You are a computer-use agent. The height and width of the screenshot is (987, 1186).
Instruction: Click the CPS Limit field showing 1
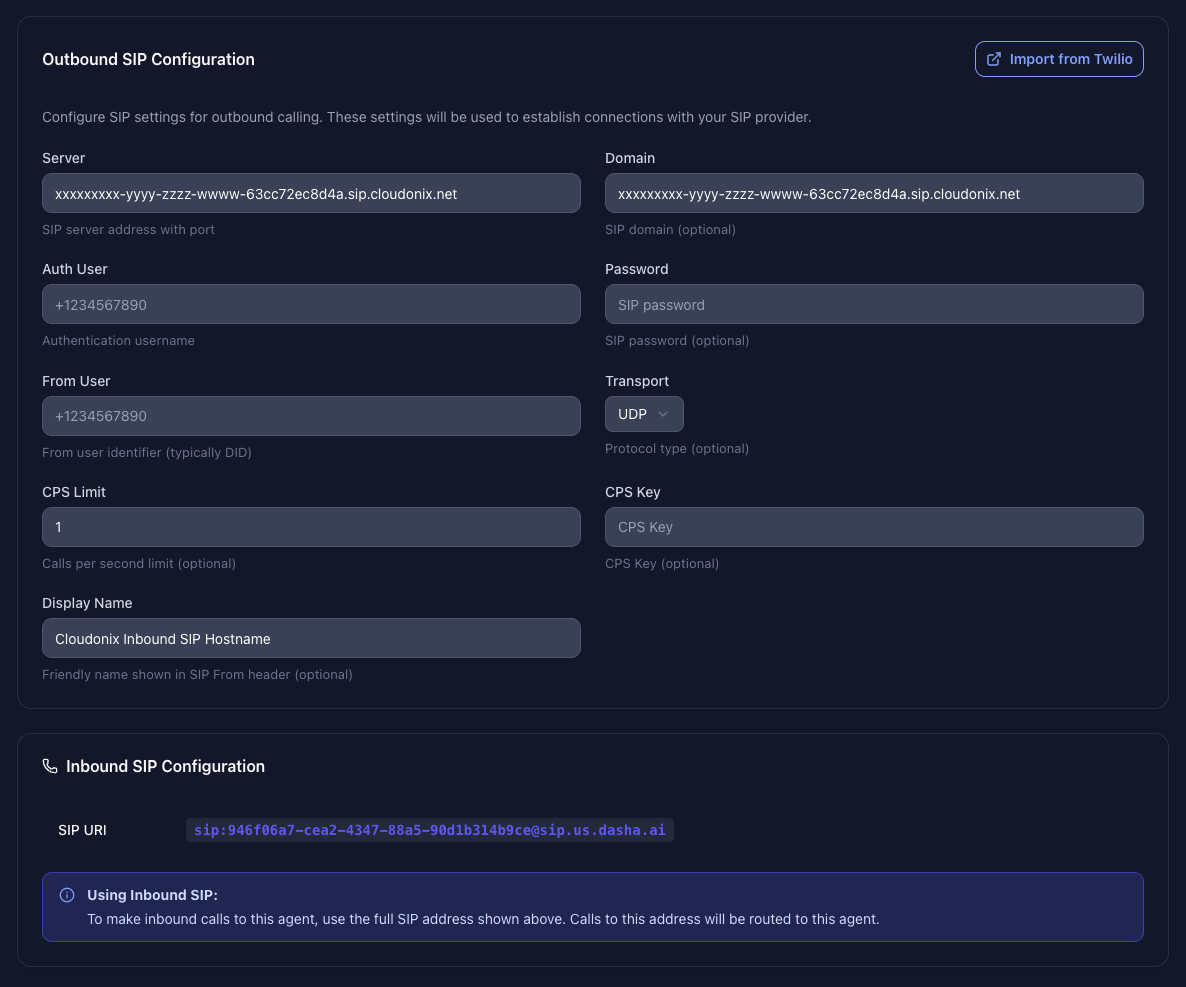[x=311, y=527]
